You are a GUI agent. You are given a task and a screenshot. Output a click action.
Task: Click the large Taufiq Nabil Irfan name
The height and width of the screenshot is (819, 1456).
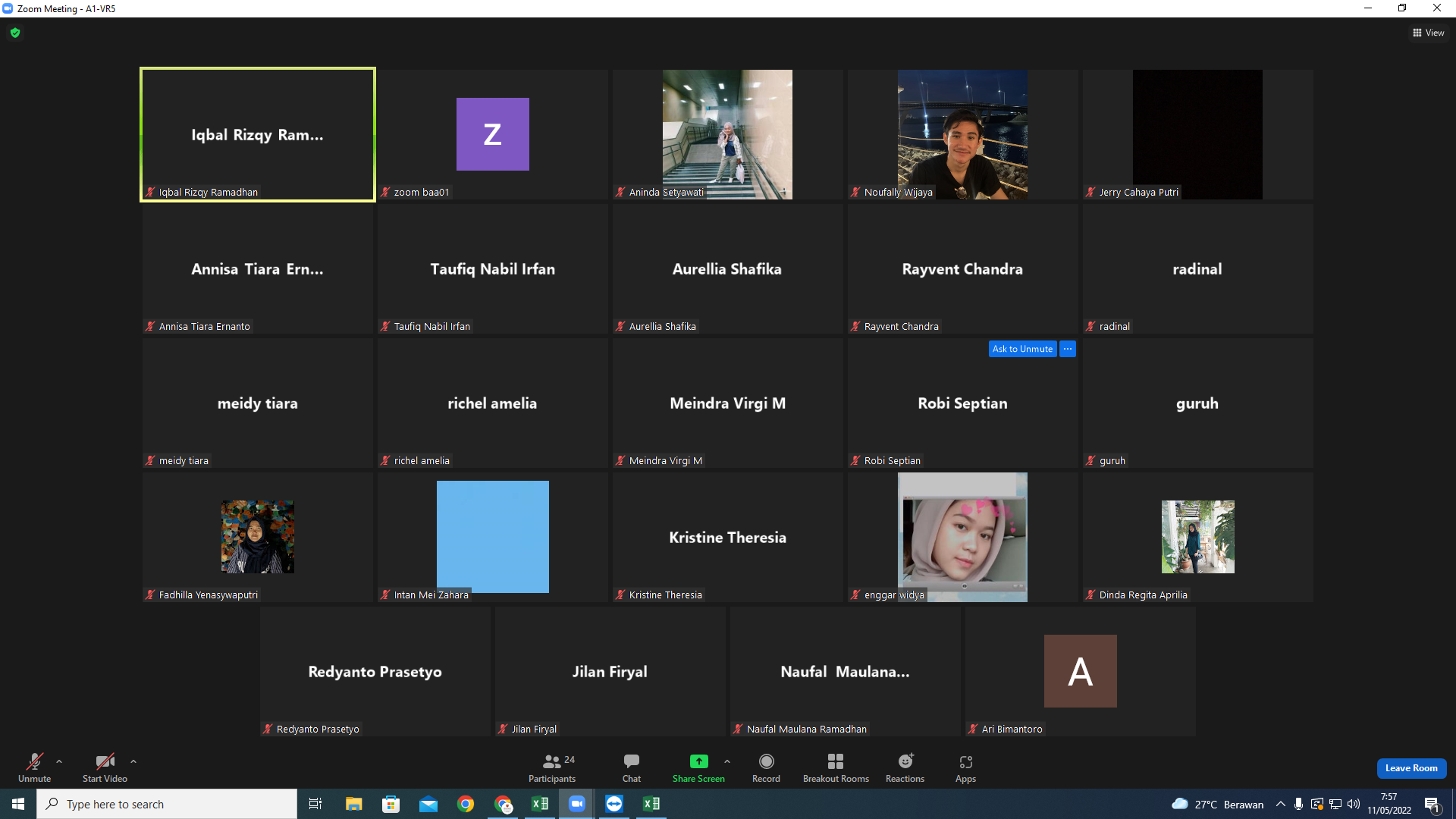[x=493, y=269]
